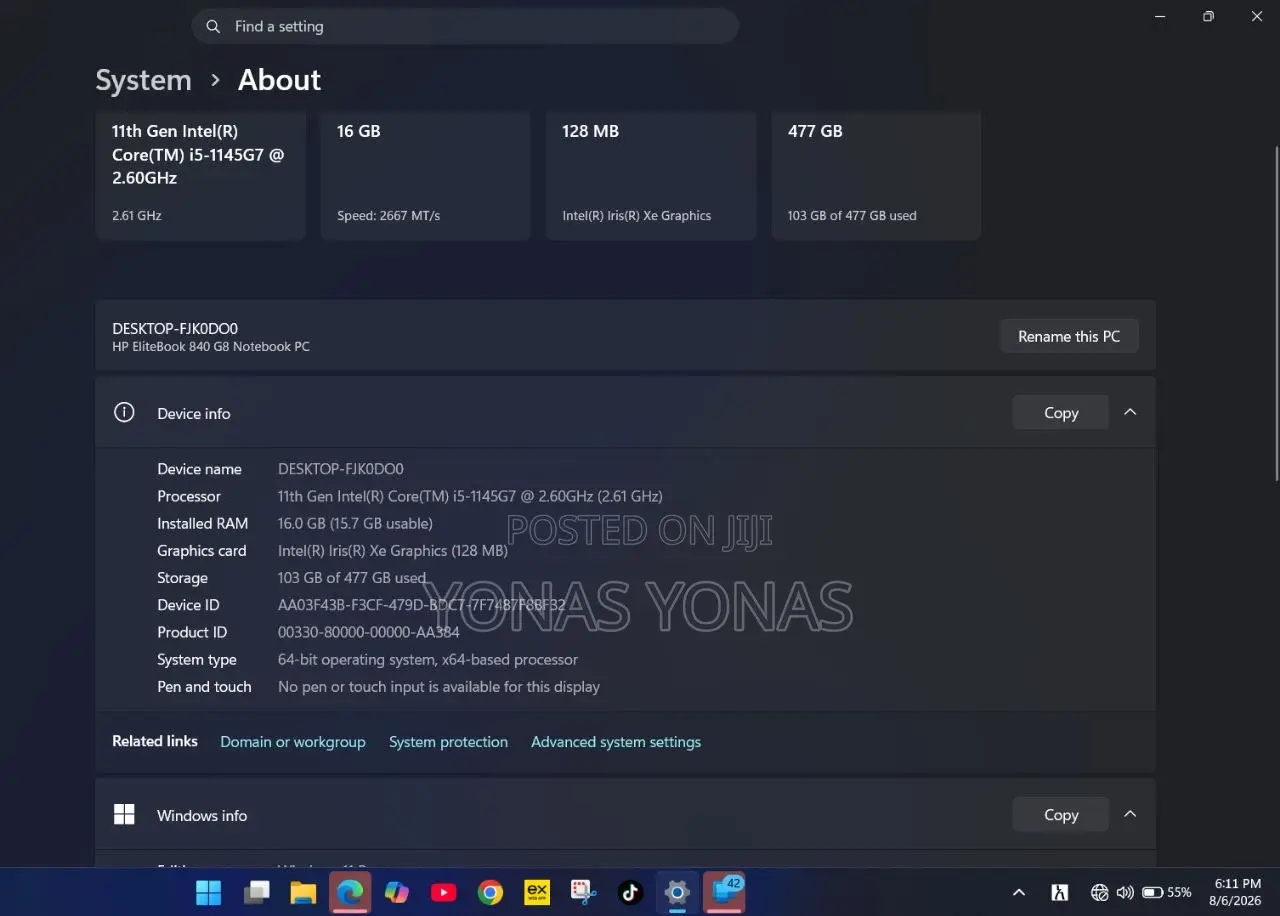The width and height of the screenshot is (1280, 916).
Task: Click the Device ID value starting AA03F43B
Action: pos(422,605)
